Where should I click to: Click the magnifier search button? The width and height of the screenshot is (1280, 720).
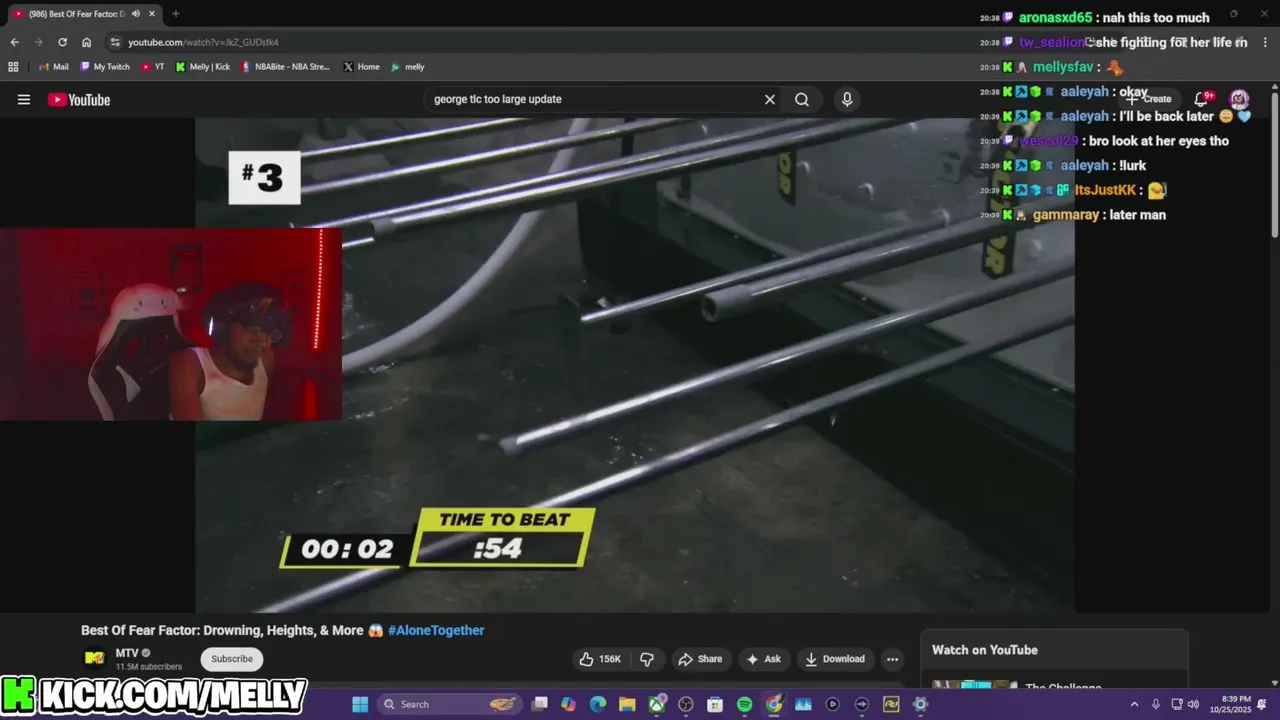[802, 100]
